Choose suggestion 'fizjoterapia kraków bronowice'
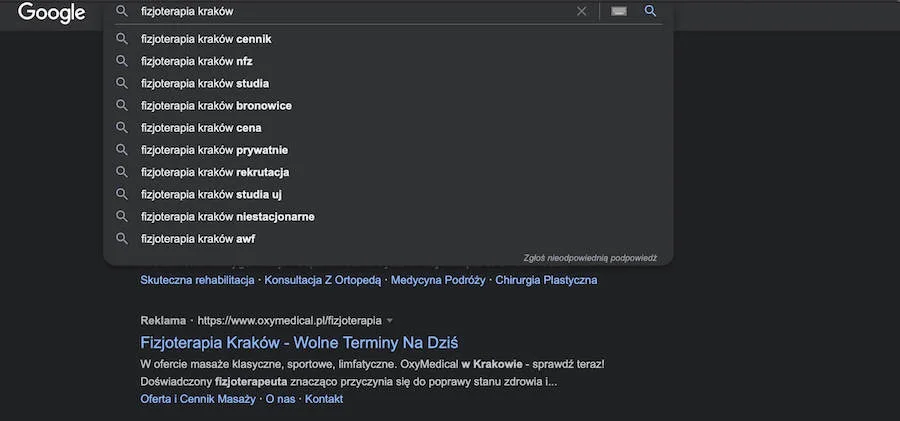Image resolution: width=900 pixels, height=421 pixels. [216, 106]
